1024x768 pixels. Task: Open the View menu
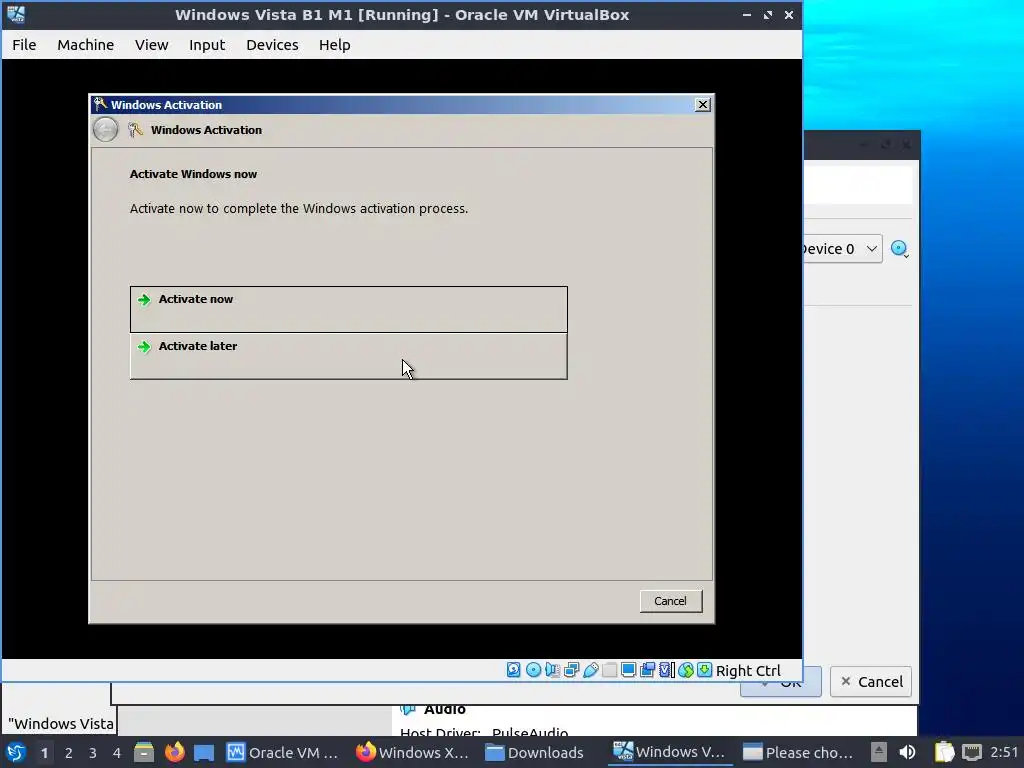(152, 44)
